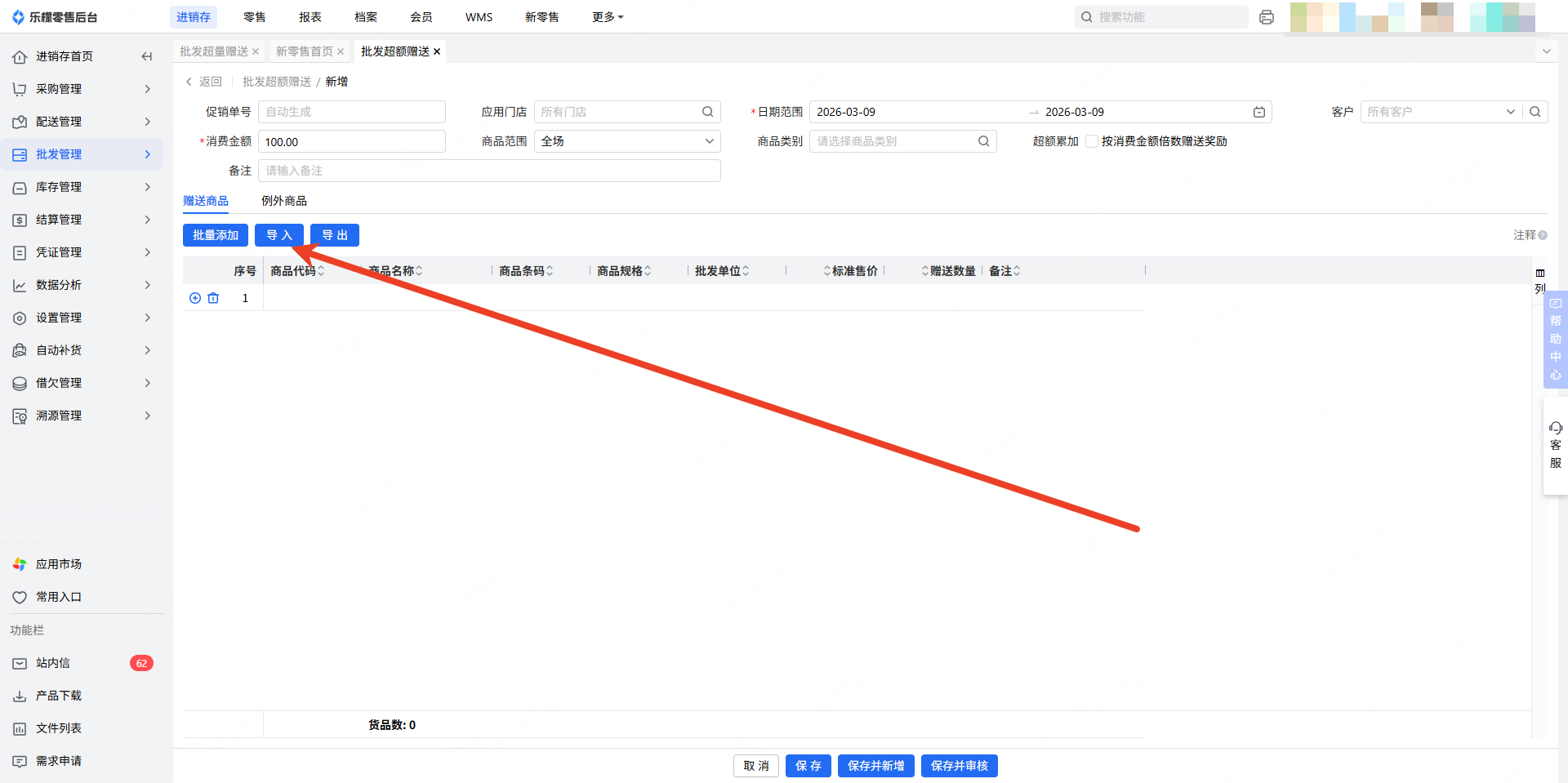Click the search button beside 客户 field
1568x783 pixels.
[x=1535, y=112]
